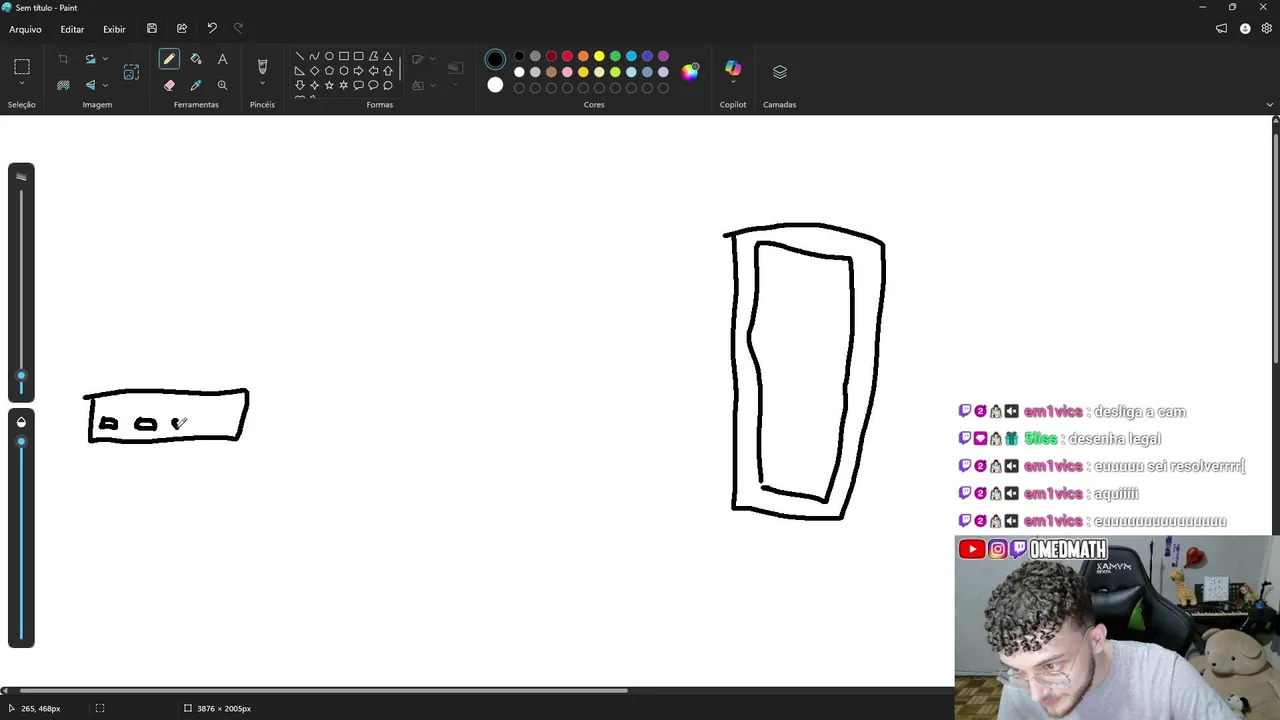Pick the gray color swatch
The width and height of the screenshot is (1280, 720).
click(x=535, y=56)
